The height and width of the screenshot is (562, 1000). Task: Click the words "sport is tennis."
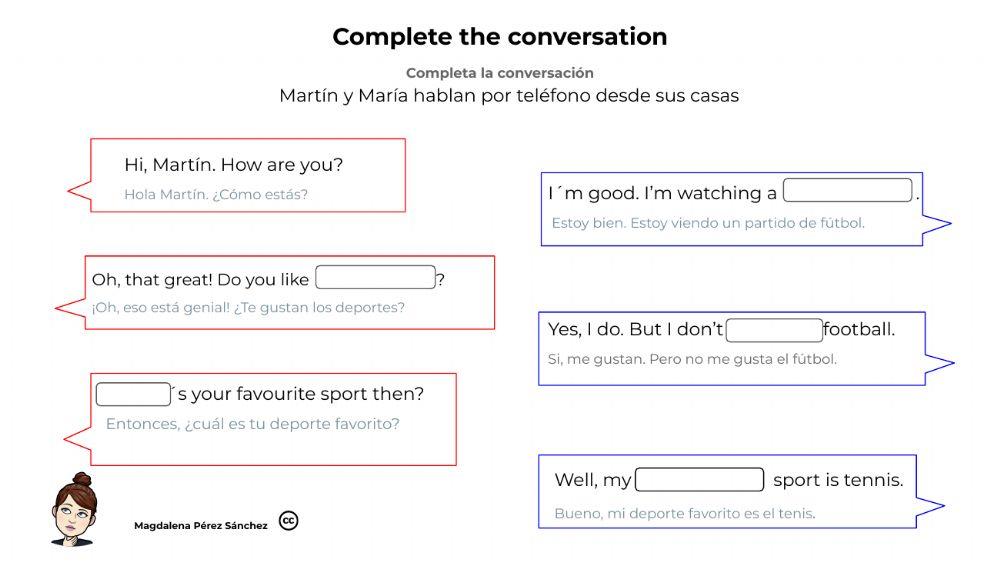837,480
